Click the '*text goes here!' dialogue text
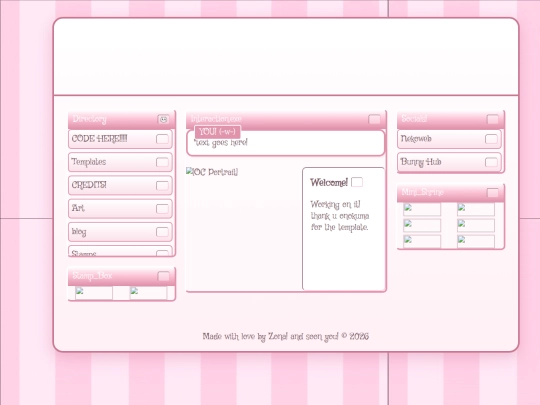540x405 pixels. (220, 142)
